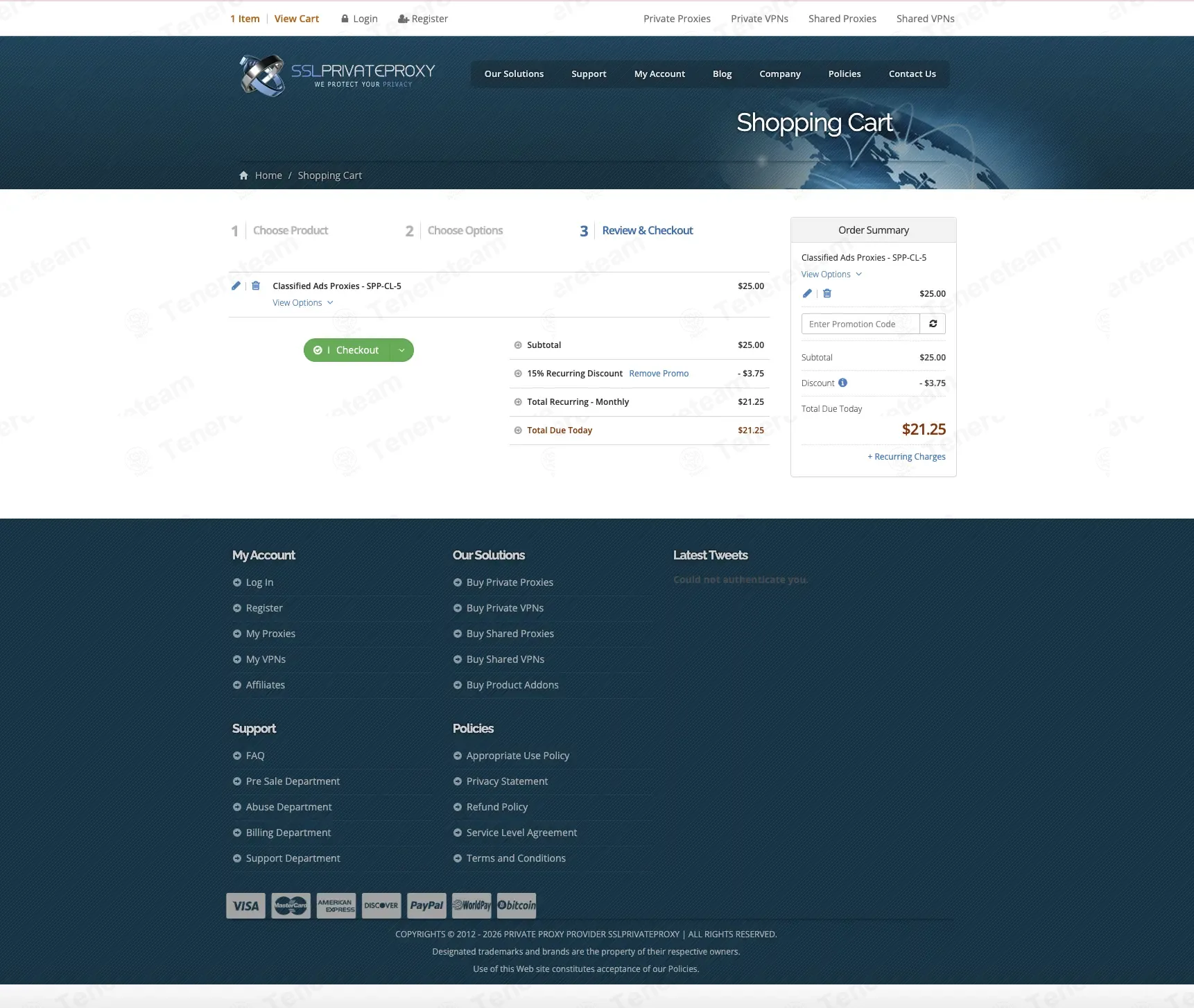This screenshot has height=1008, width=1194.
Task: Go to step 2 Choose Options
Action: [454, 231]
